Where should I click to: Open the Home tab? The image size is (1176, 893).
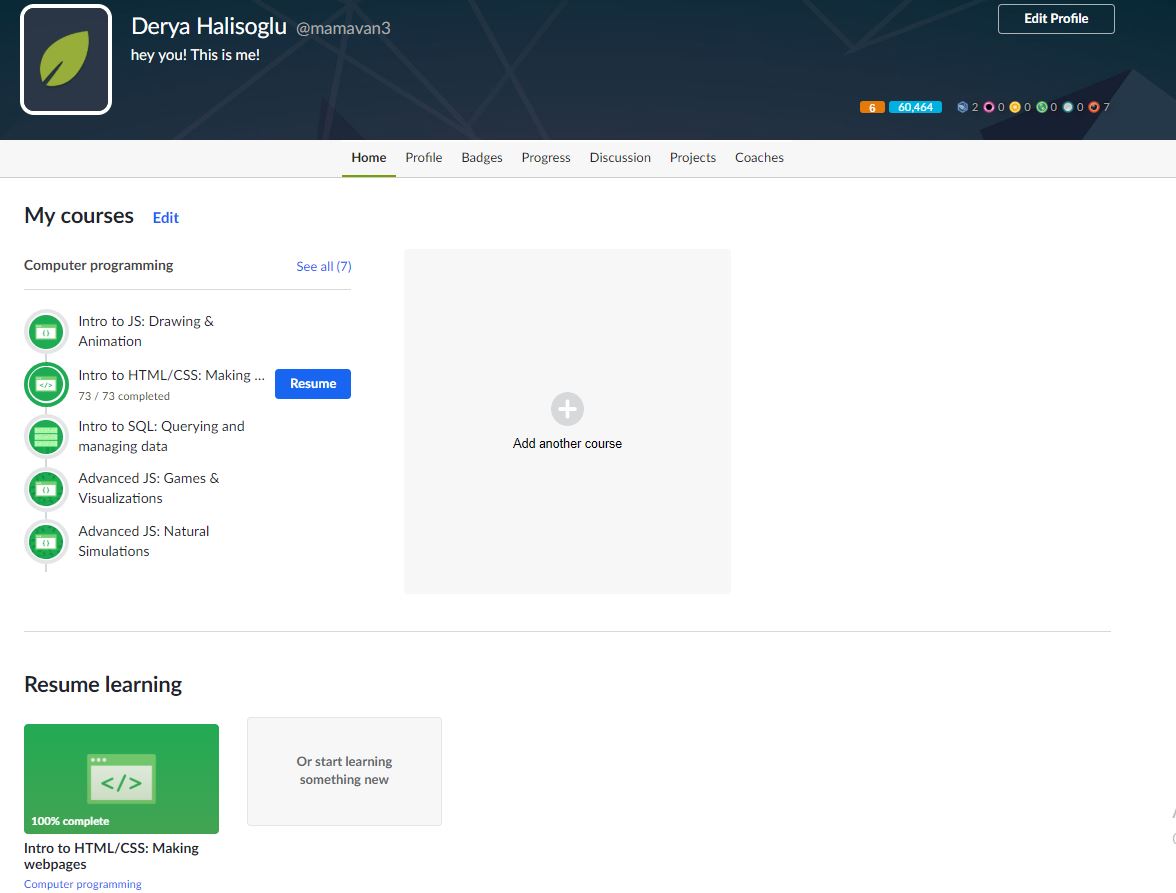368,157
